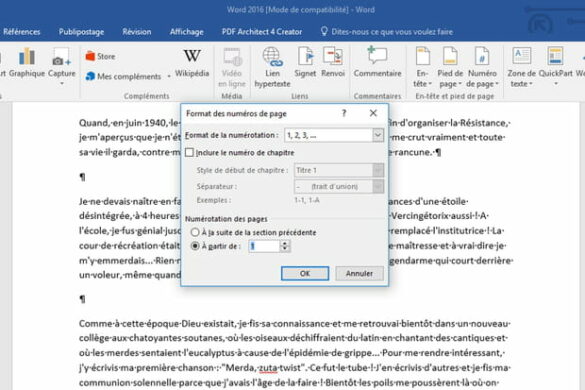Open Mes compléments

click(x=124, y=76)
